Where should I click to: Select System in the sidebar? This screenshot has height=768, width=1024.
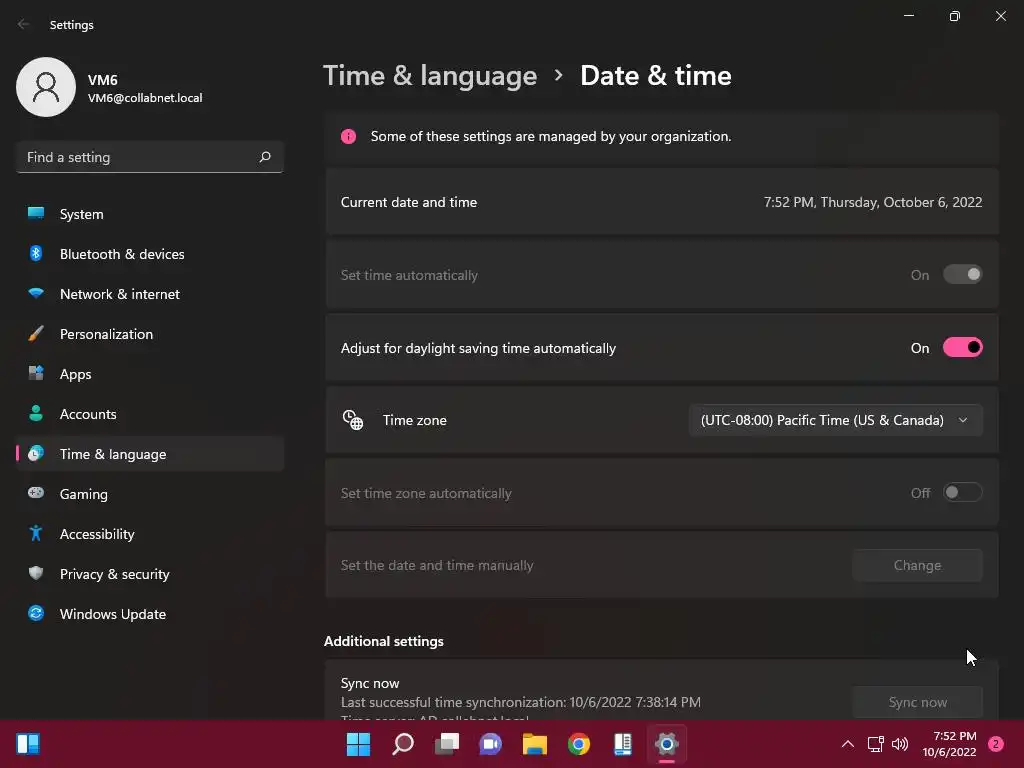pos(150,214)
